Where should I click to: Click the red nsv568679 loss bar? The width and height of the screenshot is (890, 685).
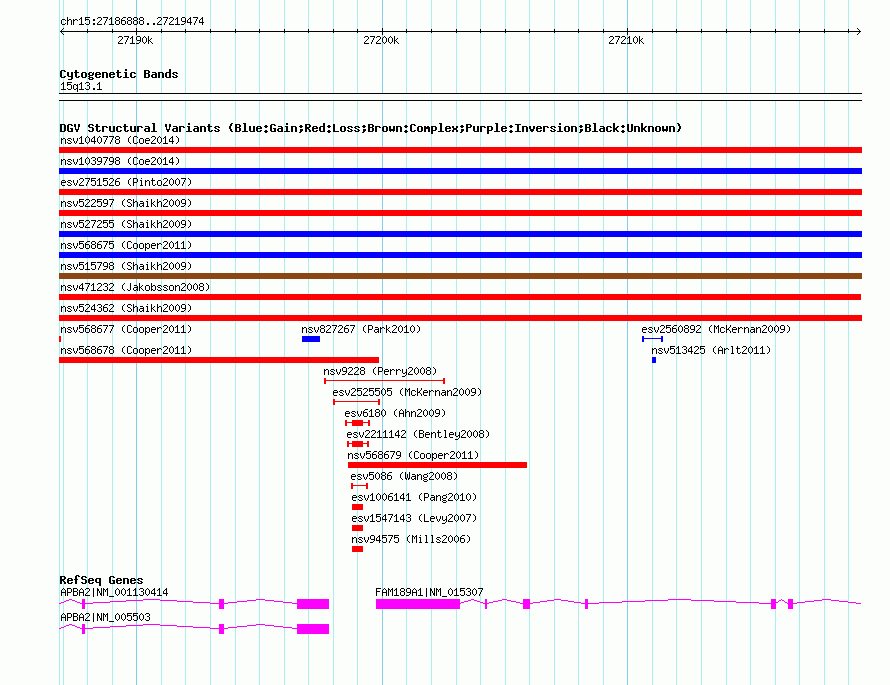pyautogui.click(x=437, y=465)
